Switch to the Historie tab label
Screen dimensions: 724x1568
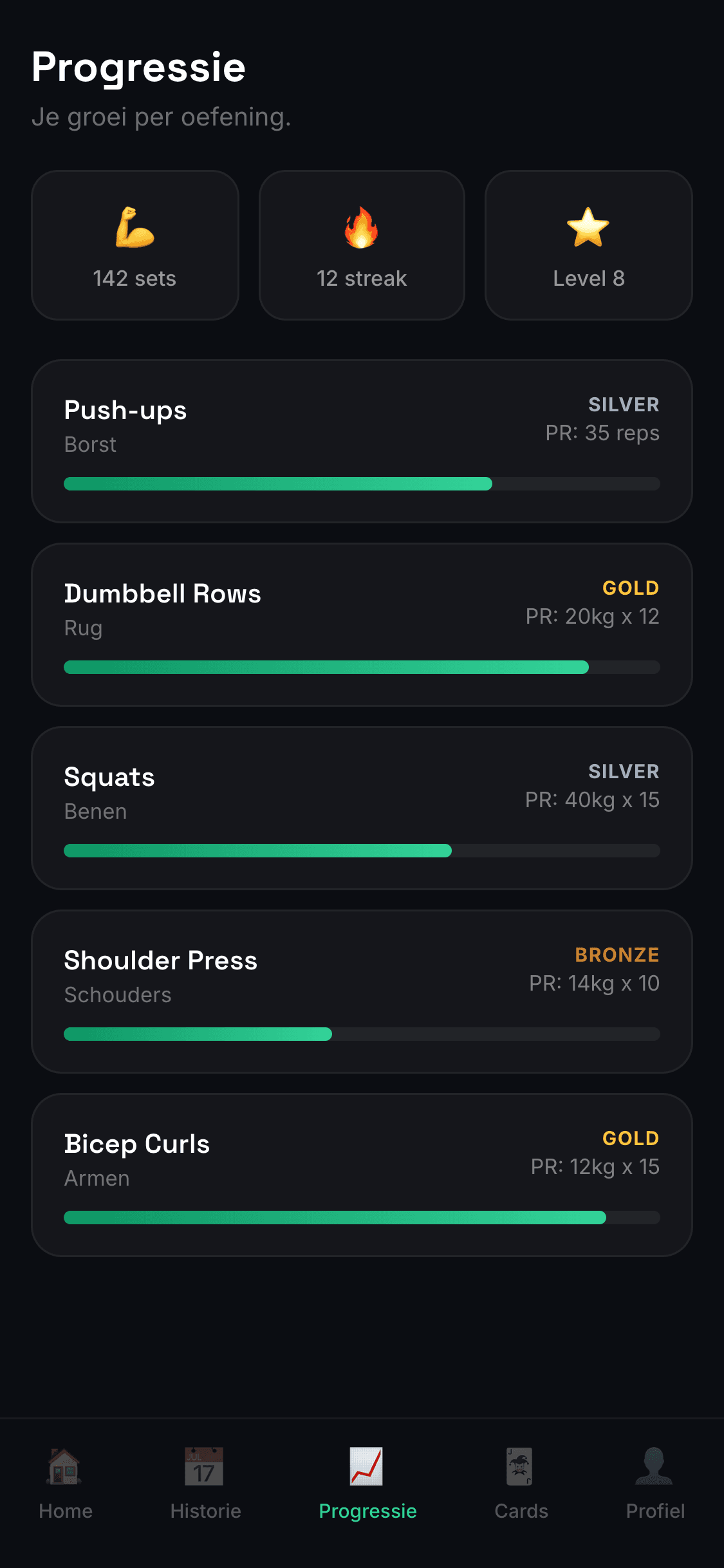click(x=205, y=1511)
